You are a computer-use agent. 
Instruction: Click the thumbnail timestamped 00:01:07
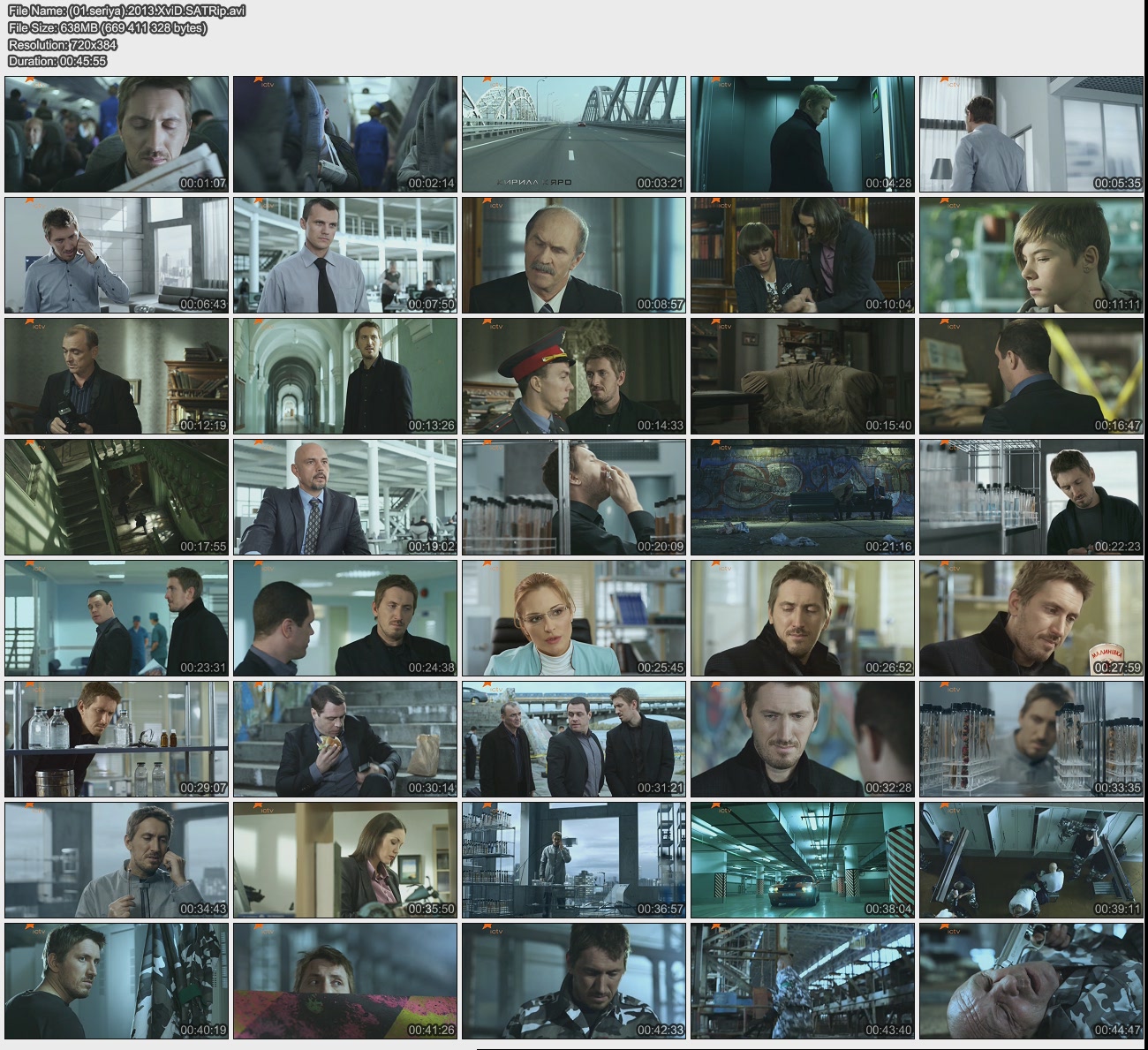click(x=117, y=134)
